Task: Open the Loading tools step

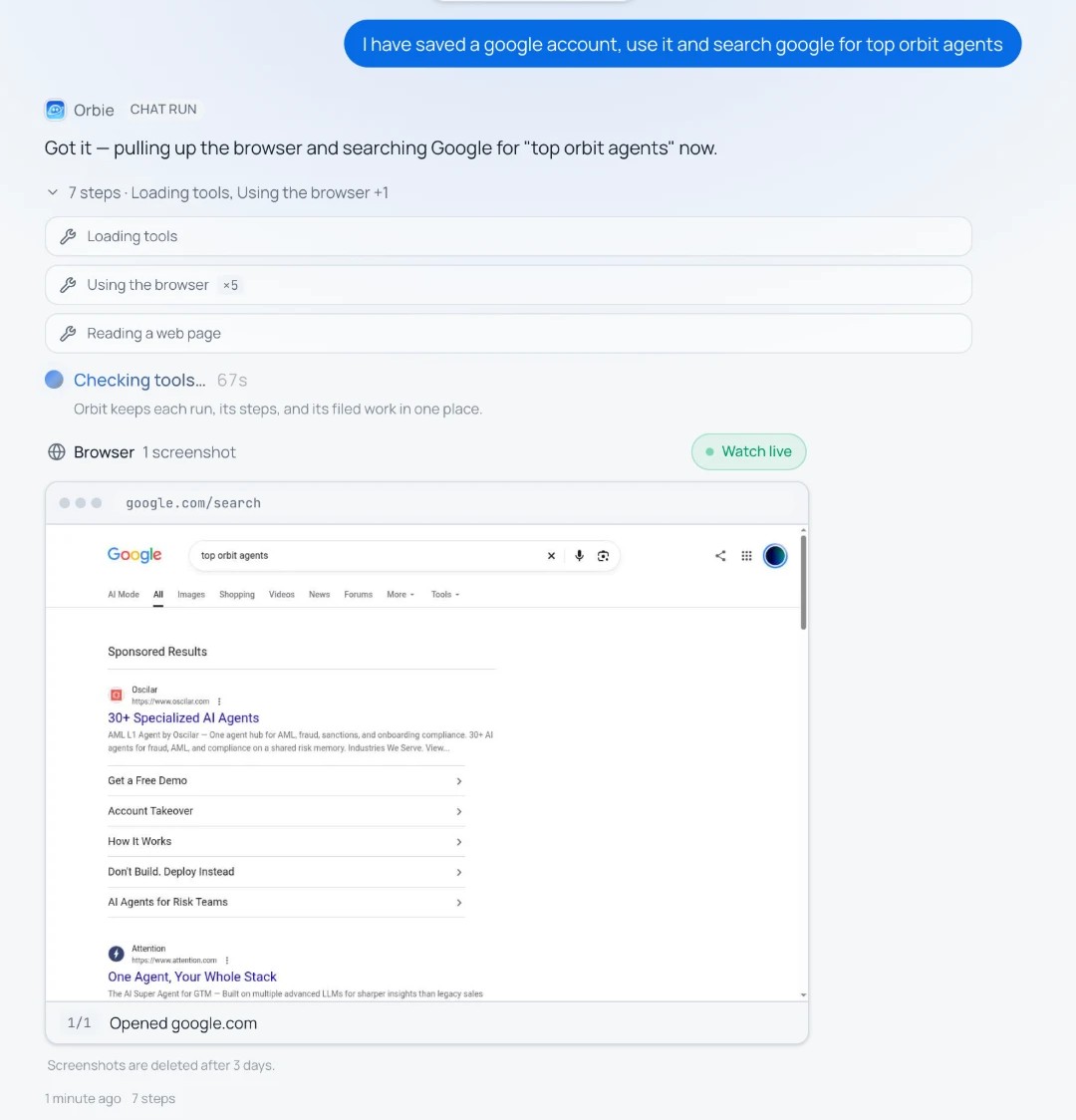Action: (x=508, y=236)
